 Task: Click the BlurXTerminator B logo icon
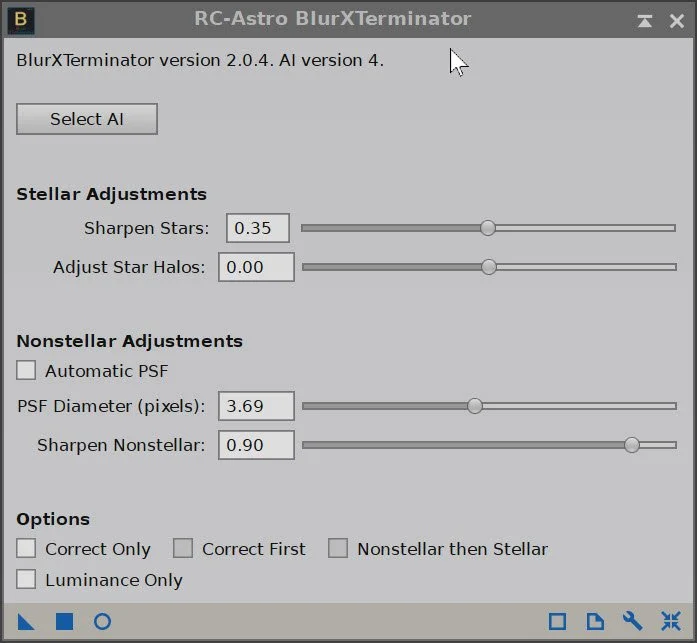point(21,20)
